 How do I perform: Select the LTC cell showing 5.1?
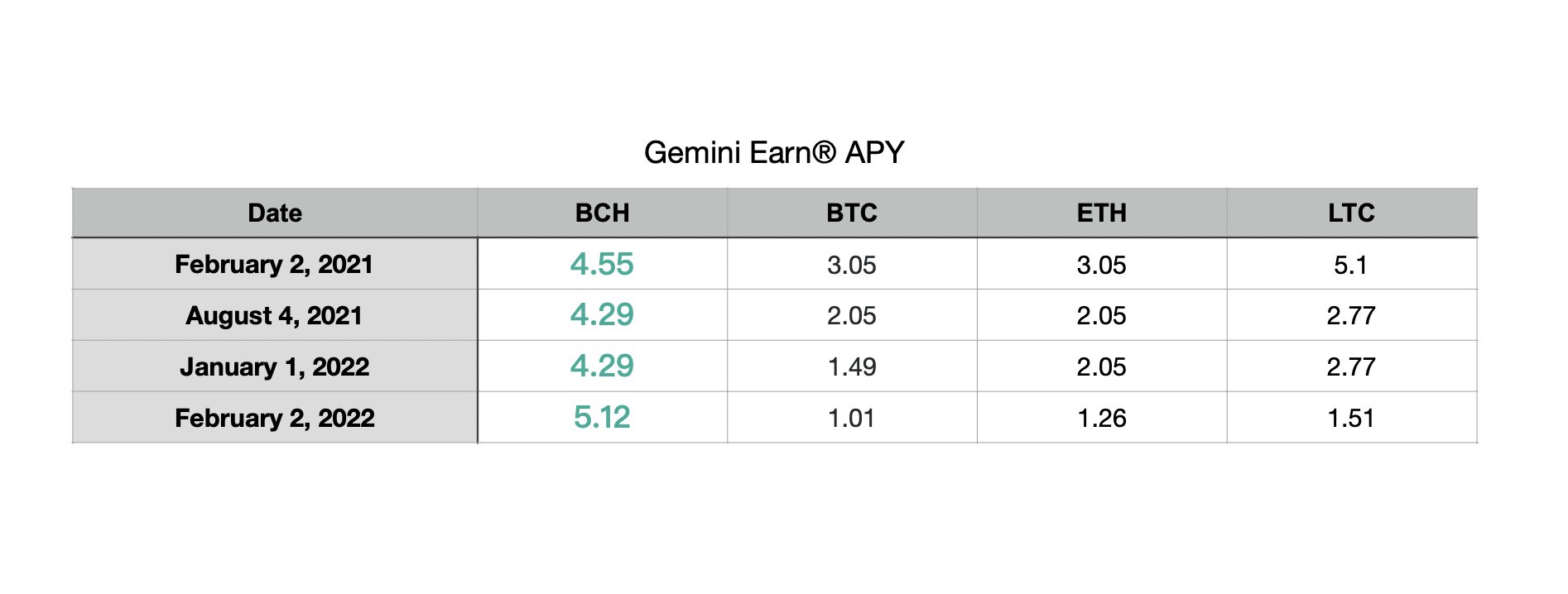[1352, 264]
